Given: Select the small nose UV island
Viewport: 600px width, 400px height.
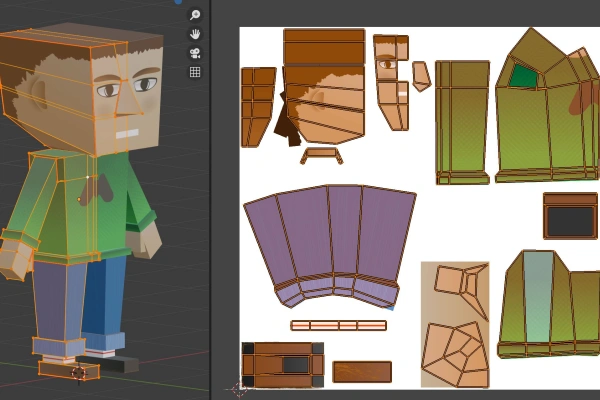Looking at the screenshot, I should (x=421, y=76).
